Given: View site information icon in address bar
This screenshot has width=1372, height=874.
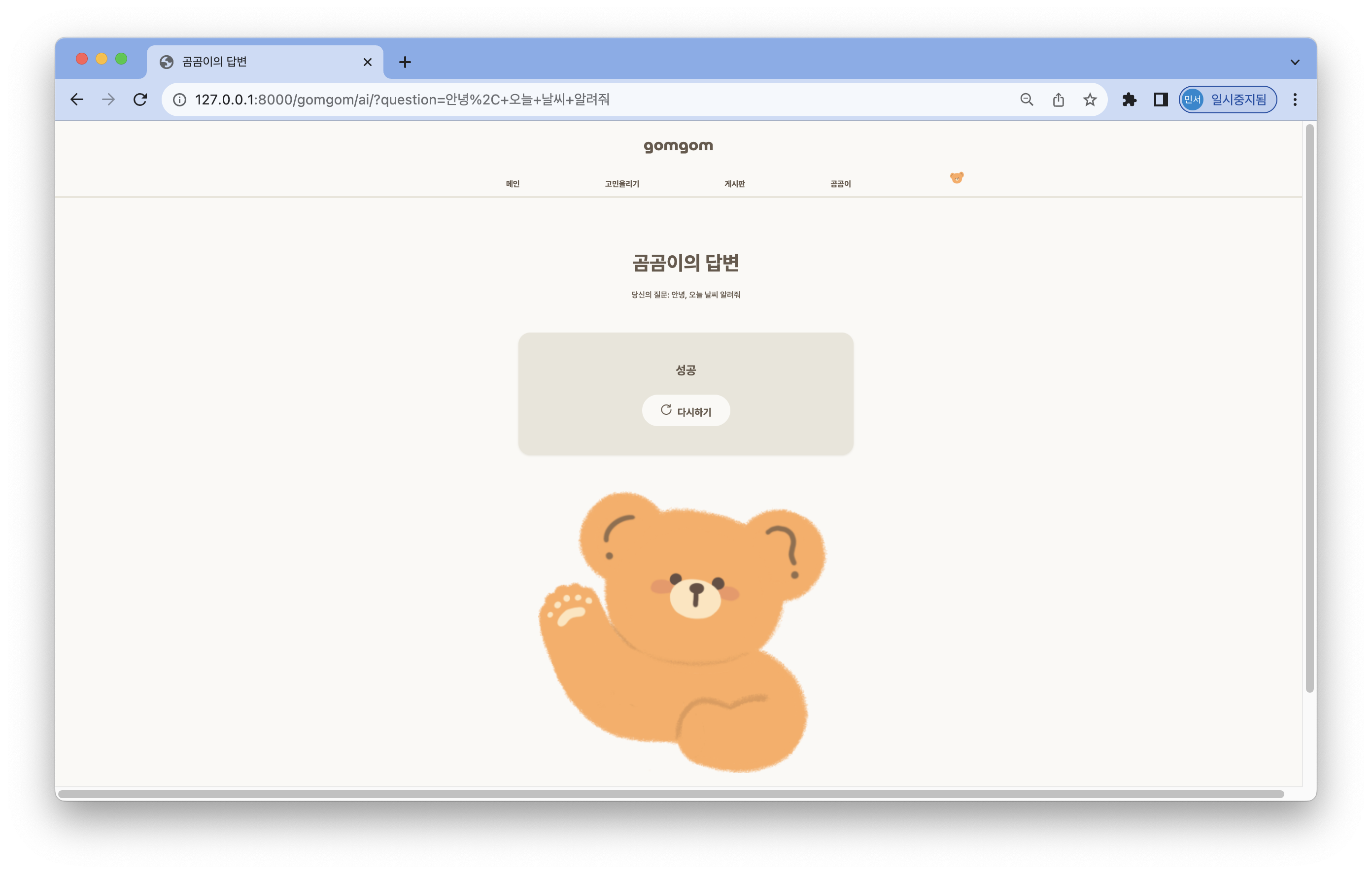Looking at the screenshot, I should pos(179,100).
